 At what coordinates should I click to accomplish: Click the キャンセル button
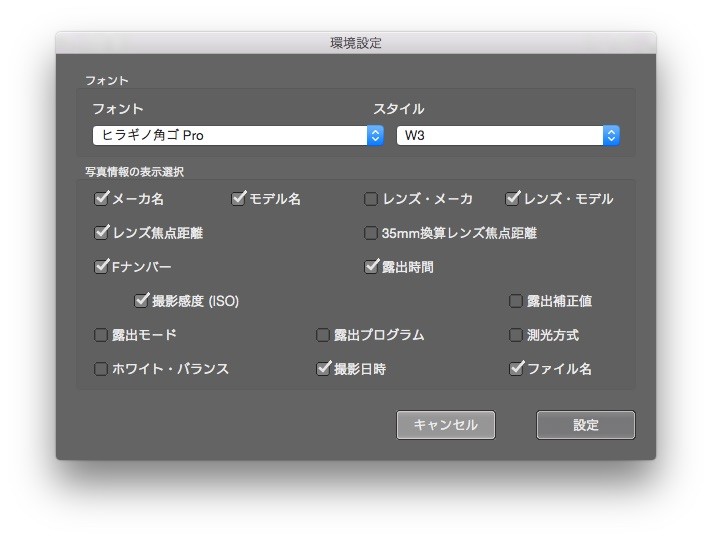point(445,425)
